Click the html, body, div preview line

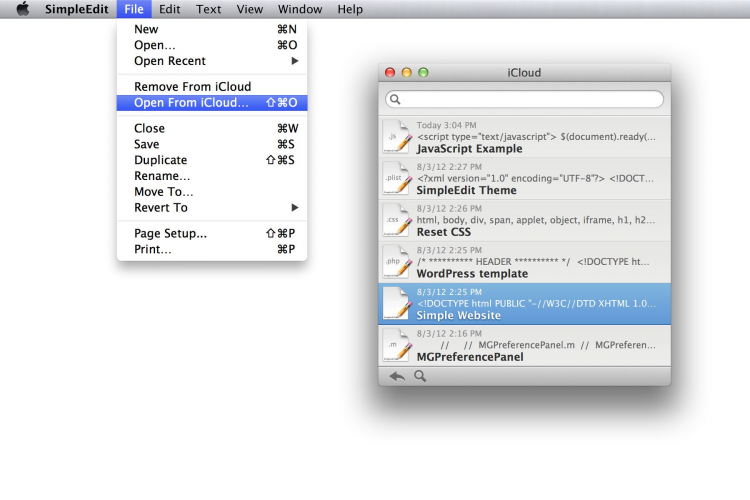click(536, 220)
